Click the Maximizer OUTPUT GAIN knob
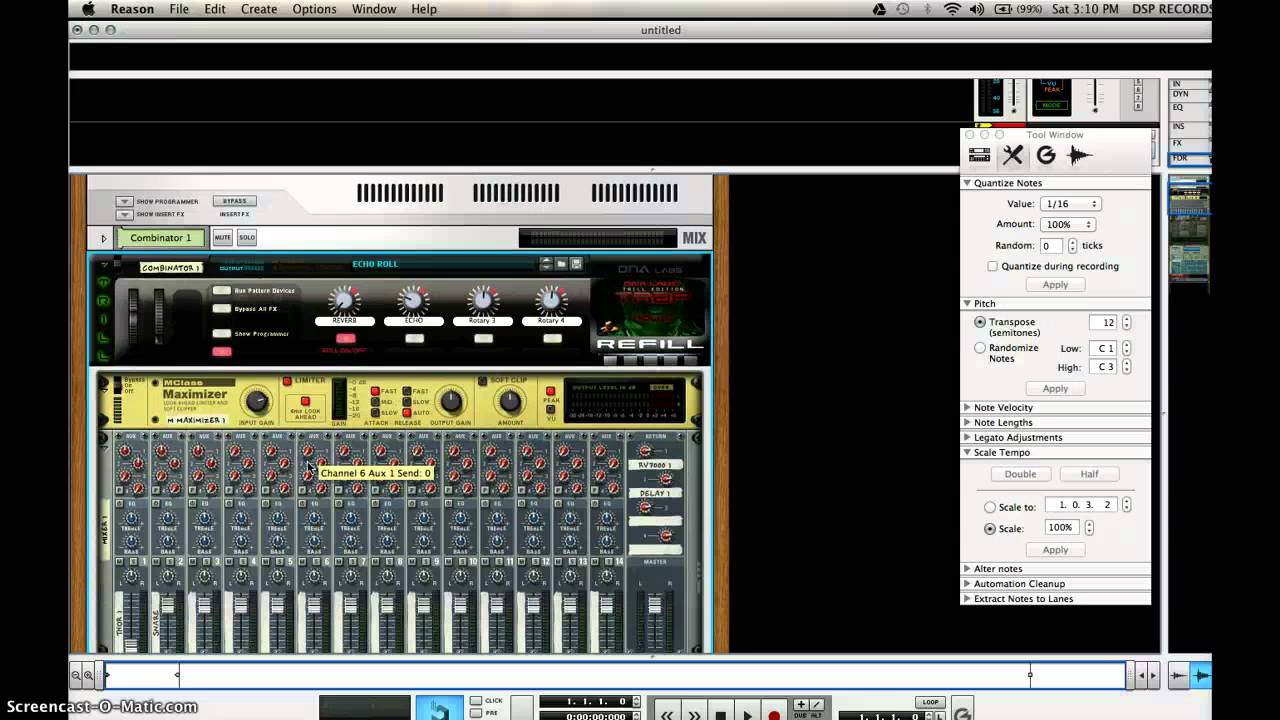 451,402
